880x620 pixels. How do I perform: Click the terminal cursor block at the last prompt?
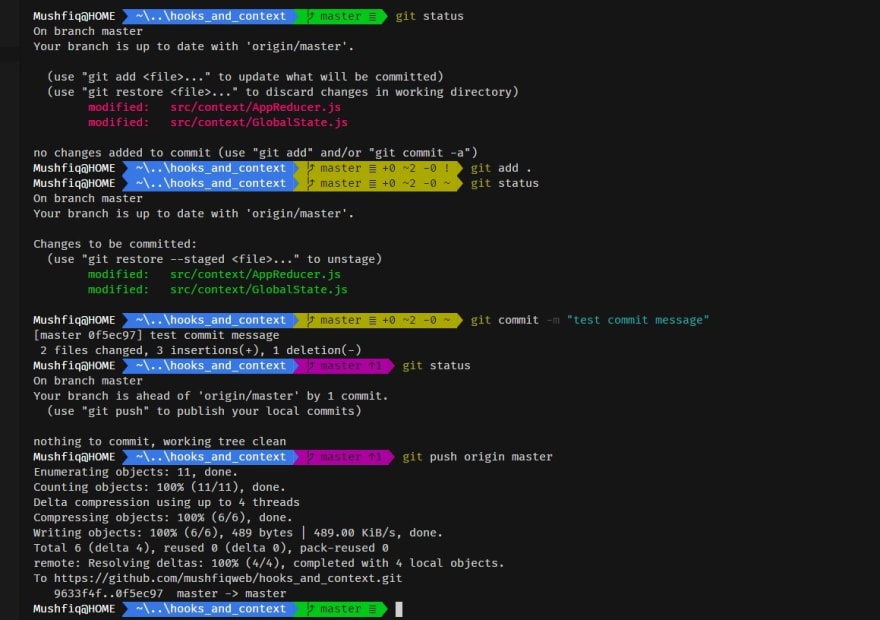tap(399, 609)
